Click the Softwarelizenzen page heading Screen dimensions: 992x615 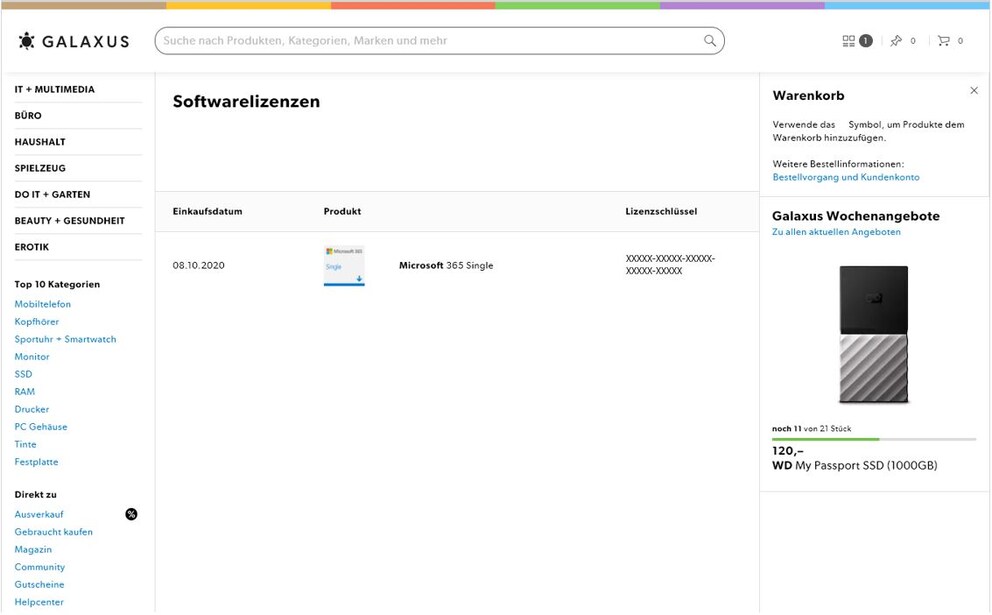(x=246, y=101)
